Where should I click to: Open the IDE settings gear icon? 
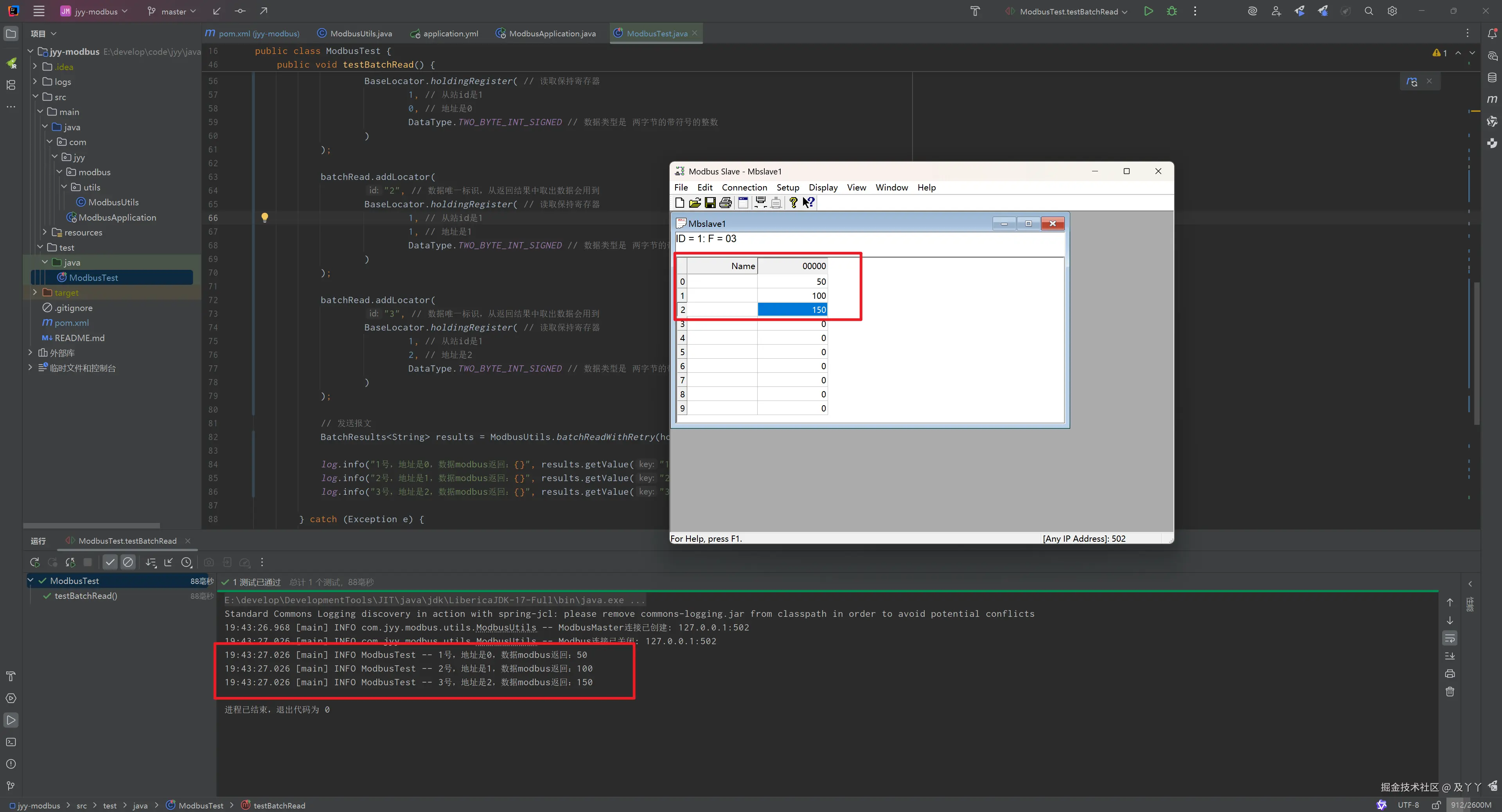1392,11
